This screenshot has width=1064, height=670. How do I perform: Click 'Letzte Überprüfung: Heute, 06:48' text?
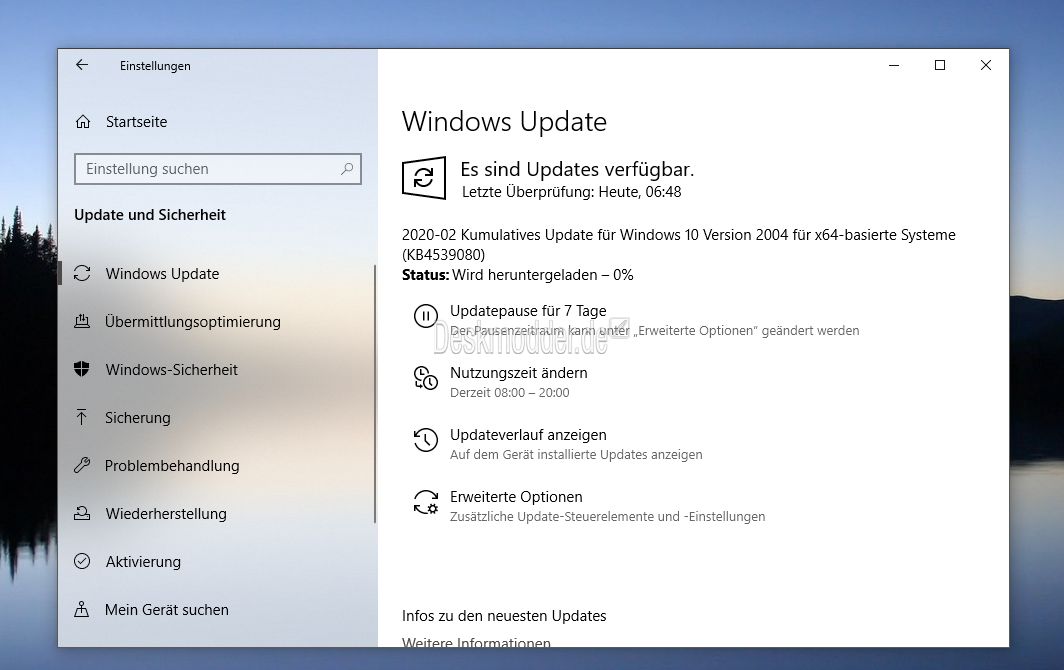571,192
